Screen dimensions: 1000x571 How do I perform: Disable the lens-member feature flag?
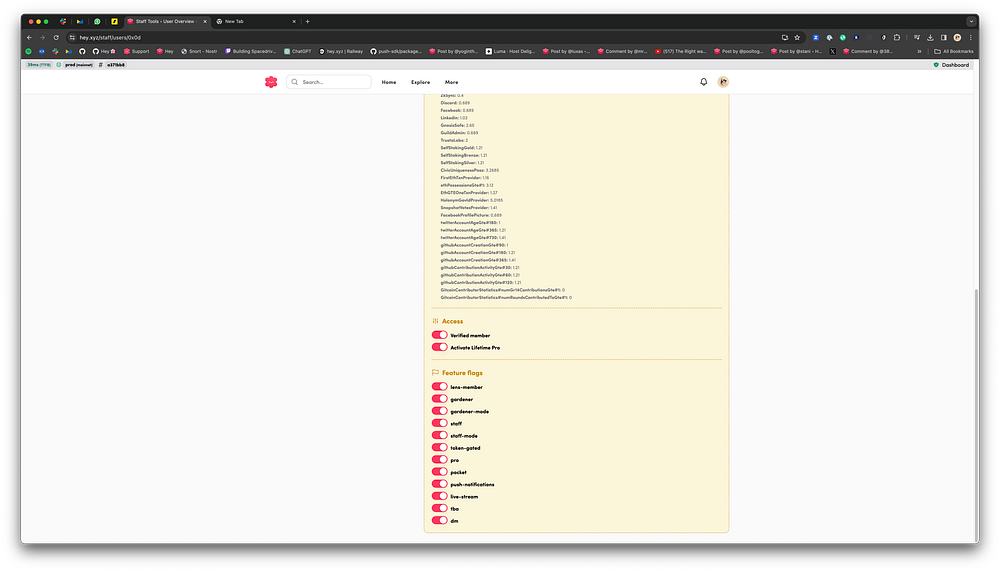click(439, 387)
